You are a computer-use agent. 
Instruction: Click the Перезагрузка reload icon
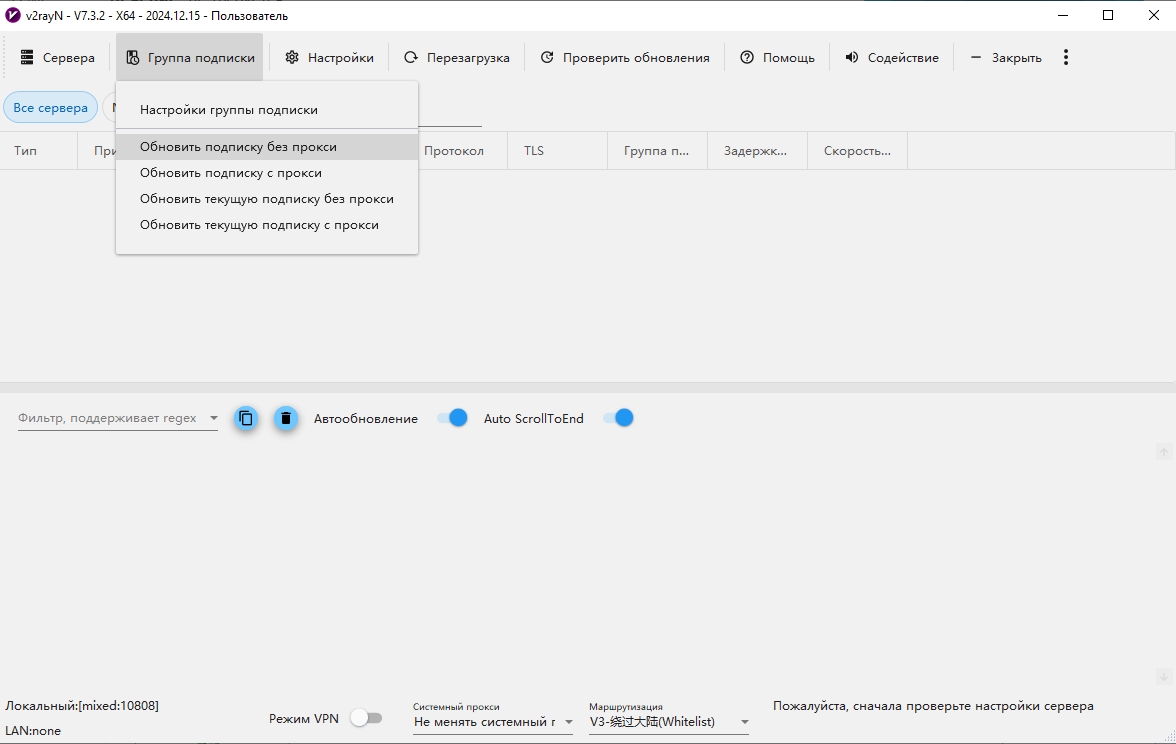pos(411,58)
